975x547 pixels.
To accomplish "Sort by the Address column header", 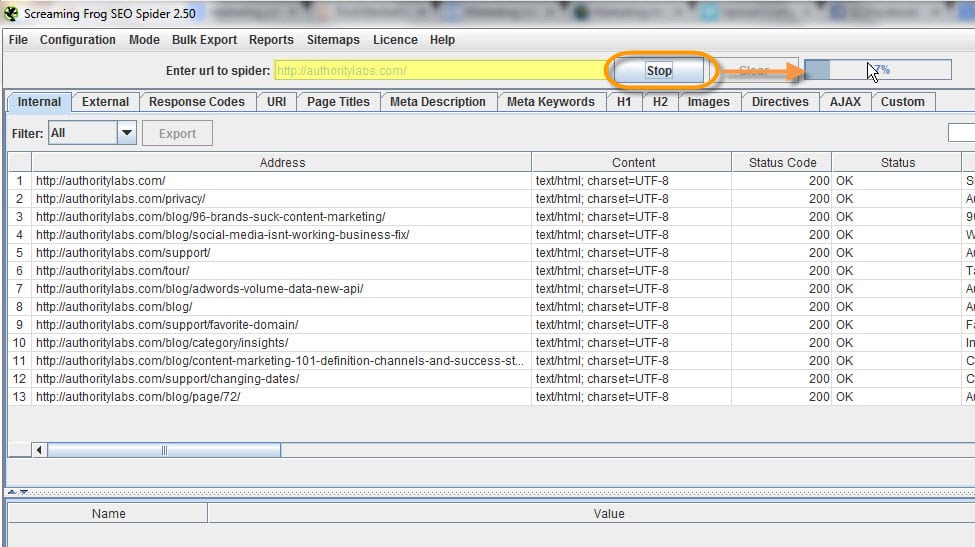I will [x=282, y=163].
